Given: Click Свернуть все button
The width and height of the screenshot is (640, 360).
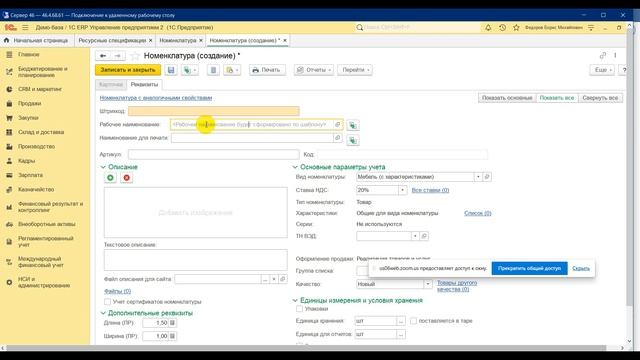Looking at the screenshot, I should pyautogui.click(x=600, y=98).
